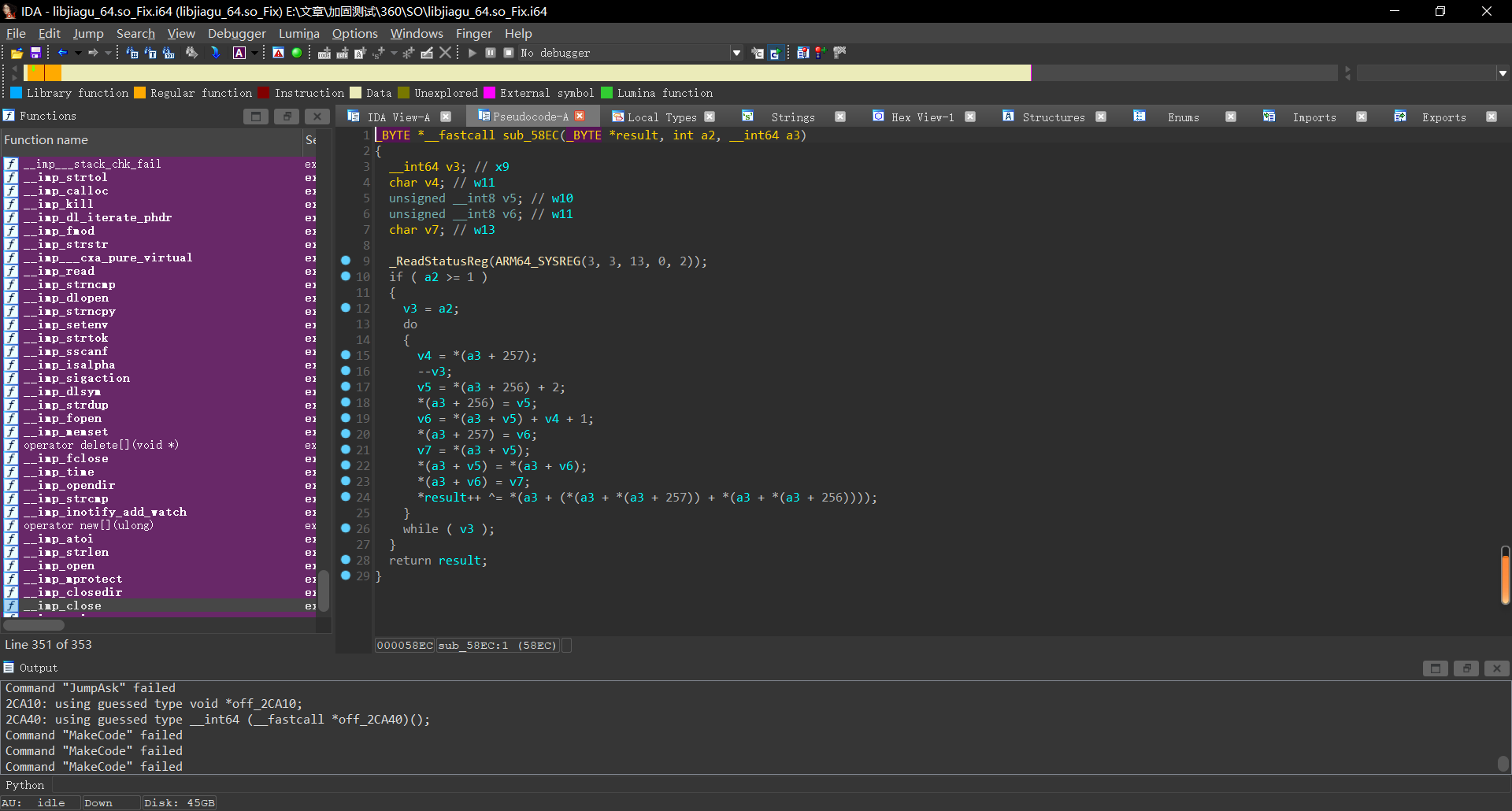
Task: Click the green-arrow C toolbar icon
Action: [x=775, y=53]
